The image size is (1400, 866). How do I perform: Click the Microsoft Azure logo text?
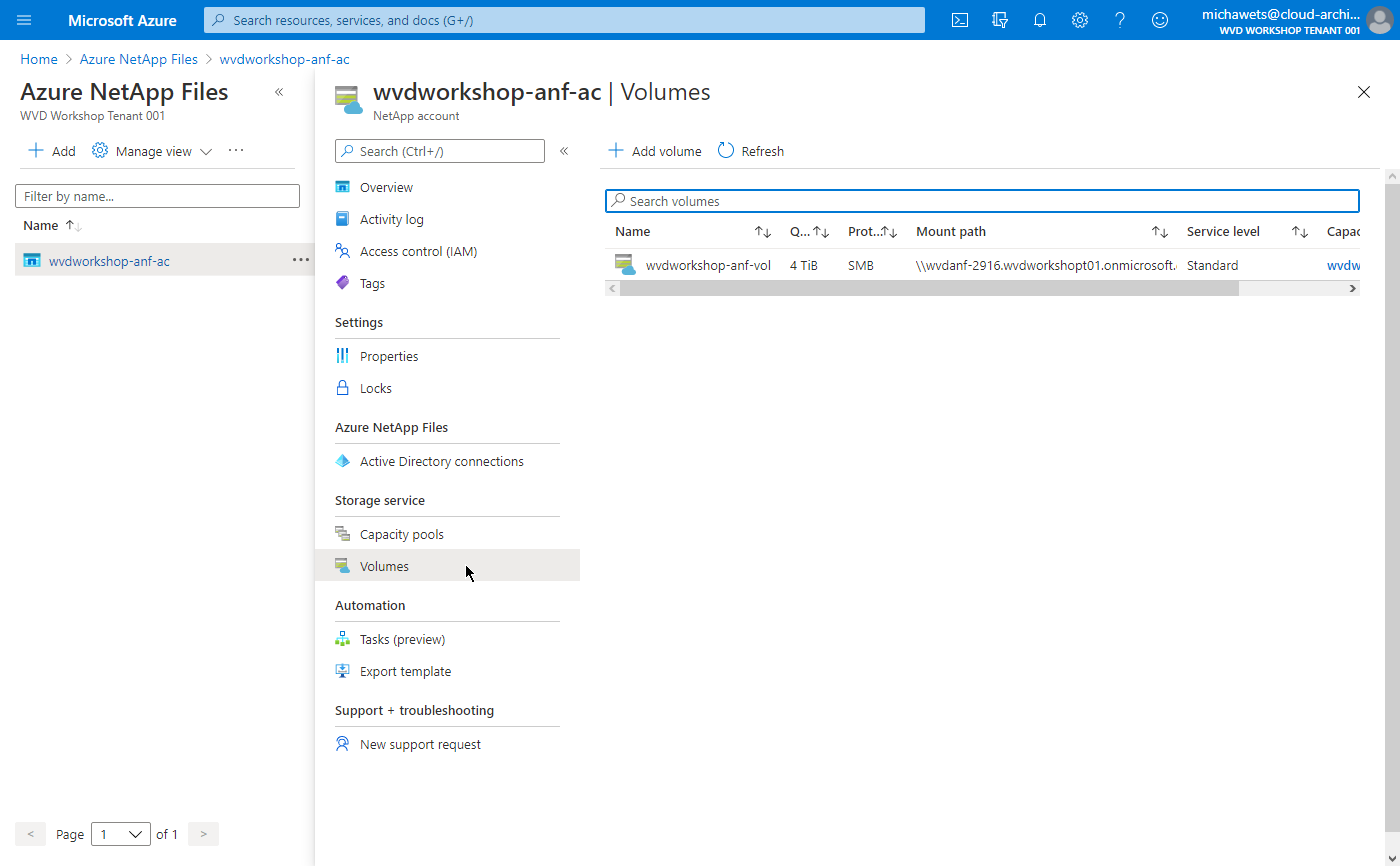pyautogui.click(x=122, y=20)
